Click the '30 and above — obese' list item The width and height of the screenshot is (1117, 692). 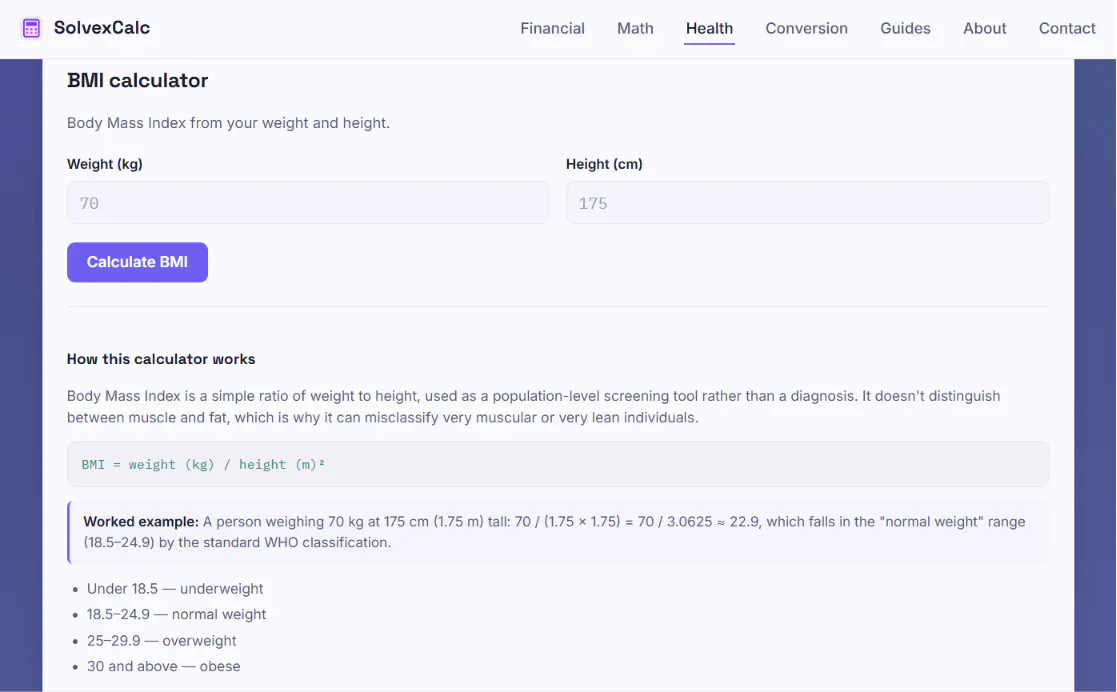(163, 666)
